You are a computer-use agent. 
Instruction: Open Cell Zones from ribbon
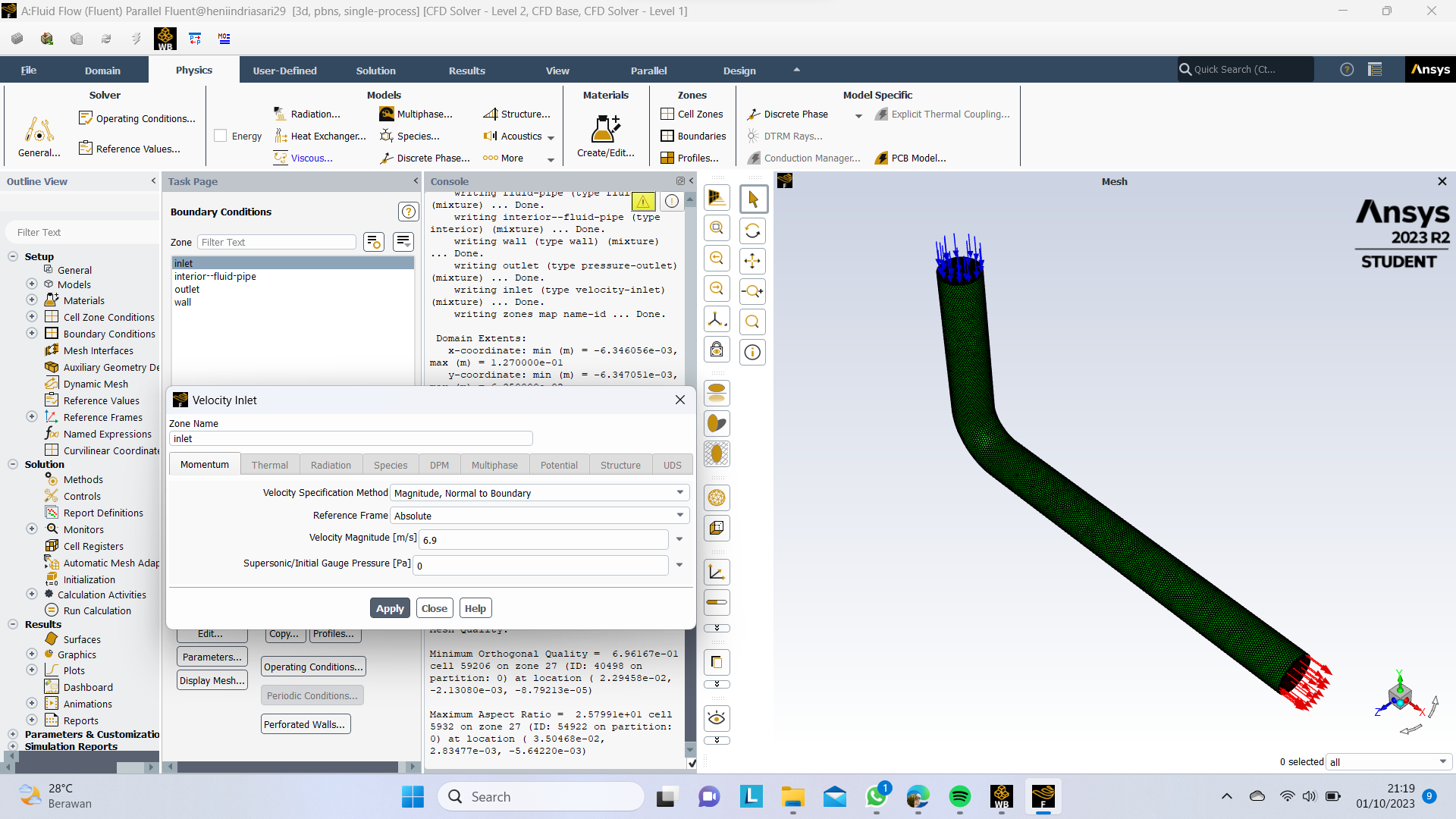click(692, 114)
